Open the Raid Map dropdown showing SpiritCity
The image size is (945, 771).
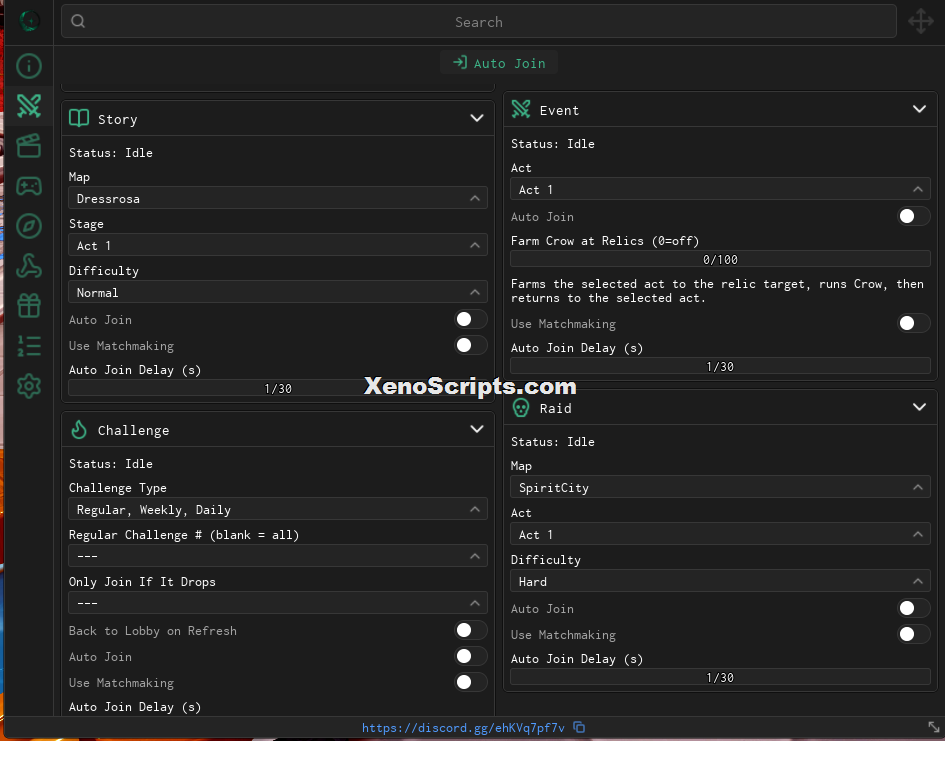[x=720, y=487]
